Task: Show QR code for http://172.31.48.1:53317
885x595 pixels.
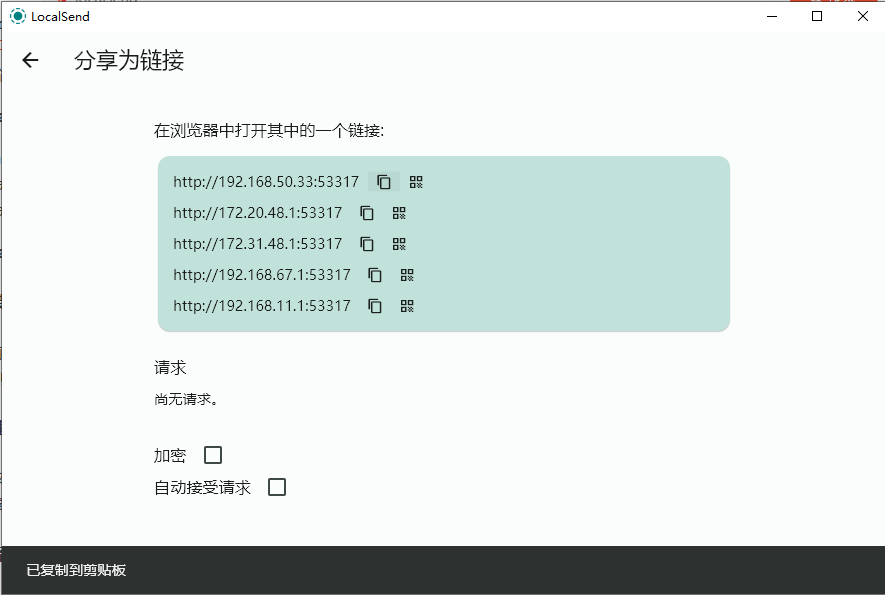Action: (x=398, y=243)
